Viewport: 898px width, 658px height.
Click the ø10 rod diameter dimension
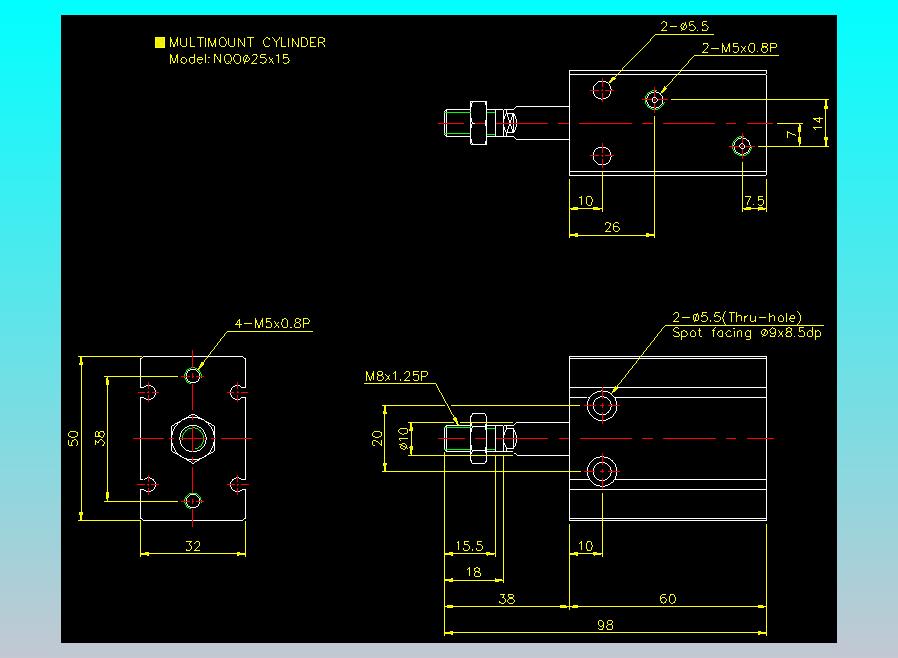pos(404,439)
